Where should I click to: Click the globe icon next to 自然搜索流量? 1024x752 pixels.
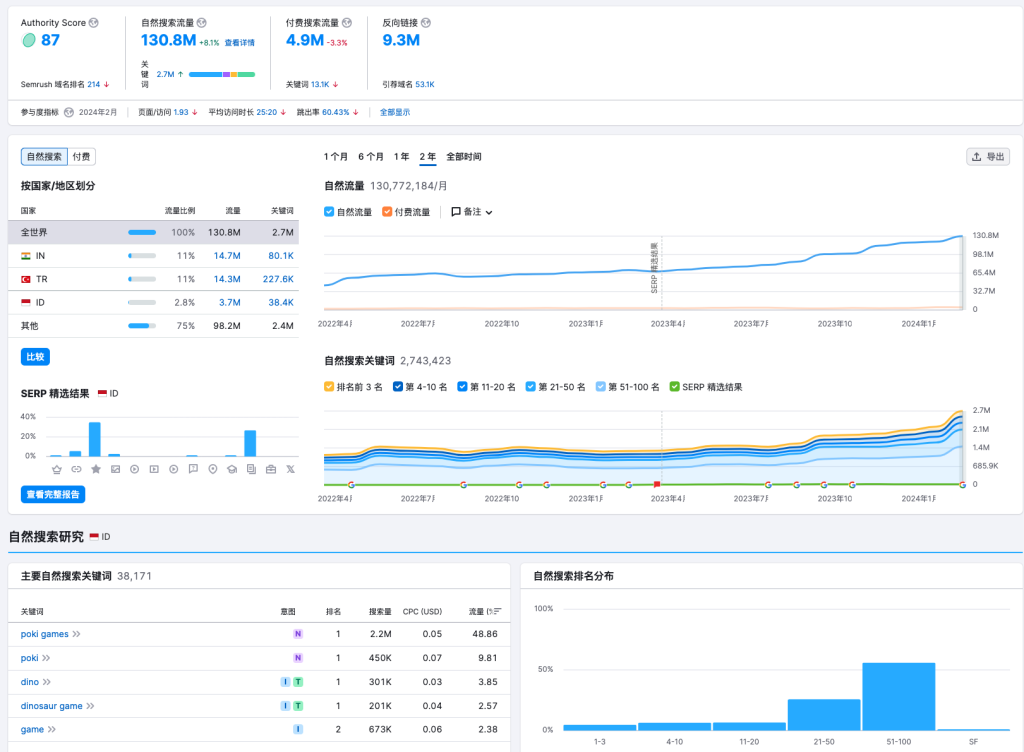(202, 23)
